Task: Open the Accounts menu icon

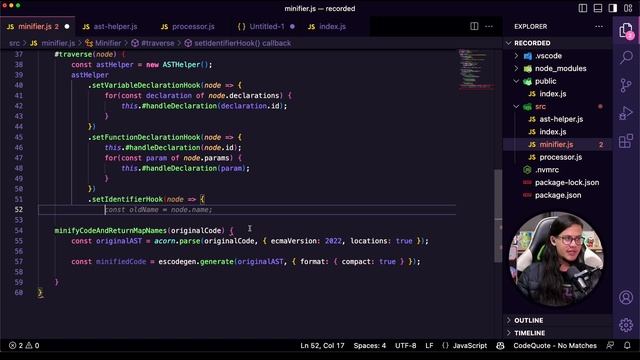Action: pos(626,297)
